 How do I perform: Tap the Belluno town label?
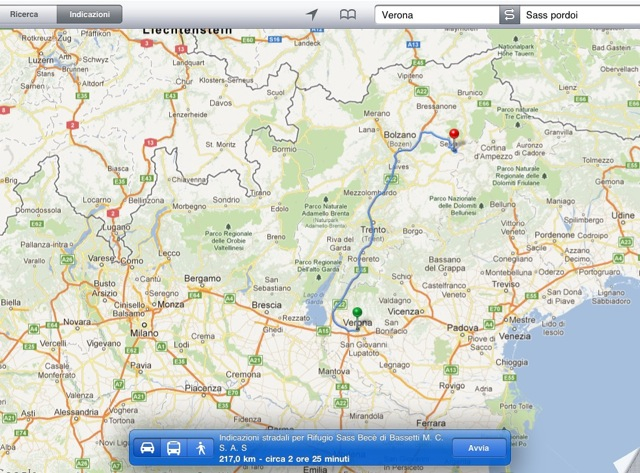[503, 204]
